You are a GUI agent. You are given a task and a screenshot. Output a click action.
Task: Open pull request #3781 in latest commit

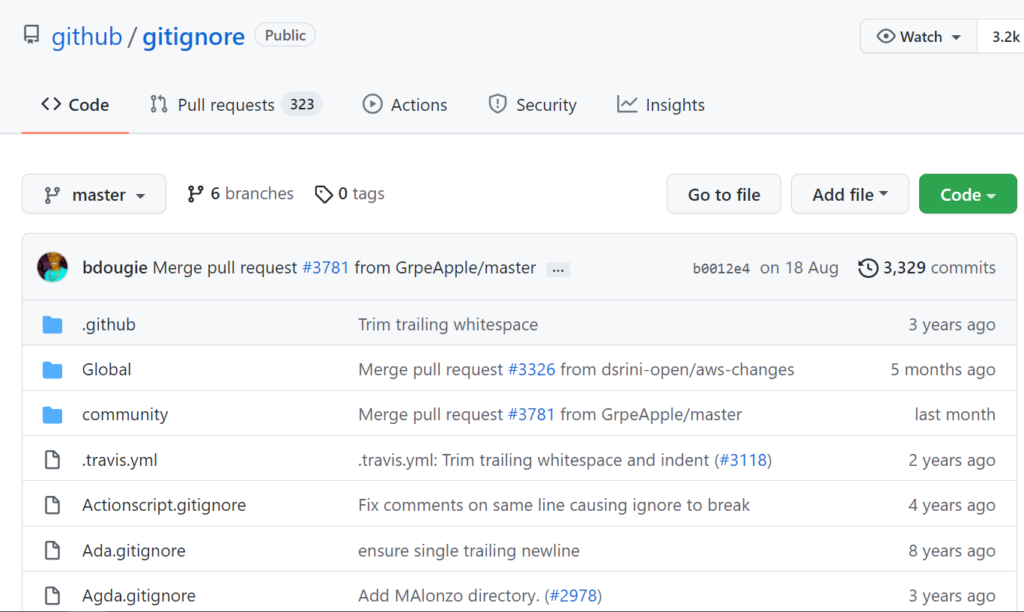(325, 268)
